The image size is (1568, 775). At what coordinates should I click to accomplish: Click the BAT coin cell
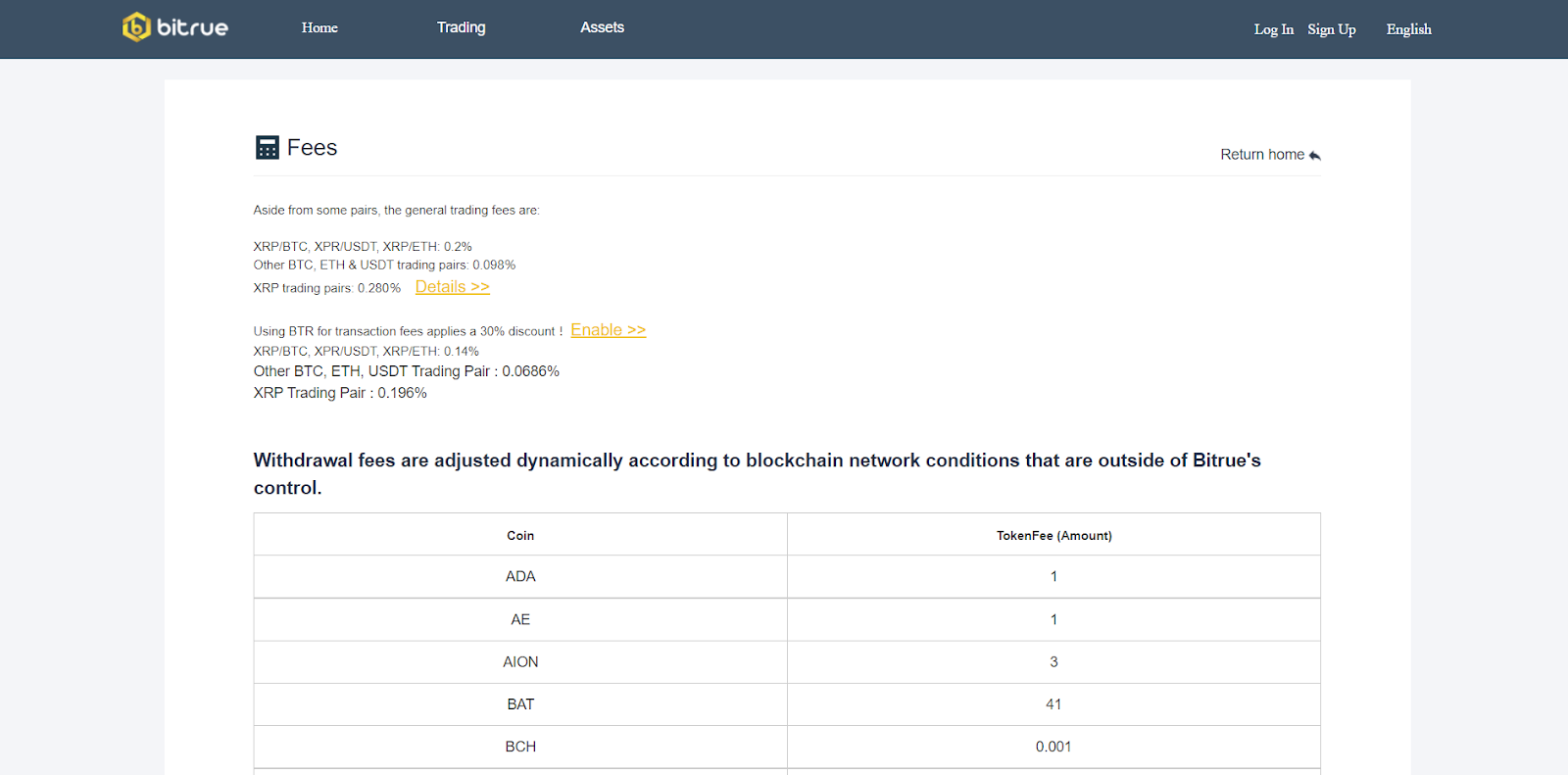(x=520, y=704)
